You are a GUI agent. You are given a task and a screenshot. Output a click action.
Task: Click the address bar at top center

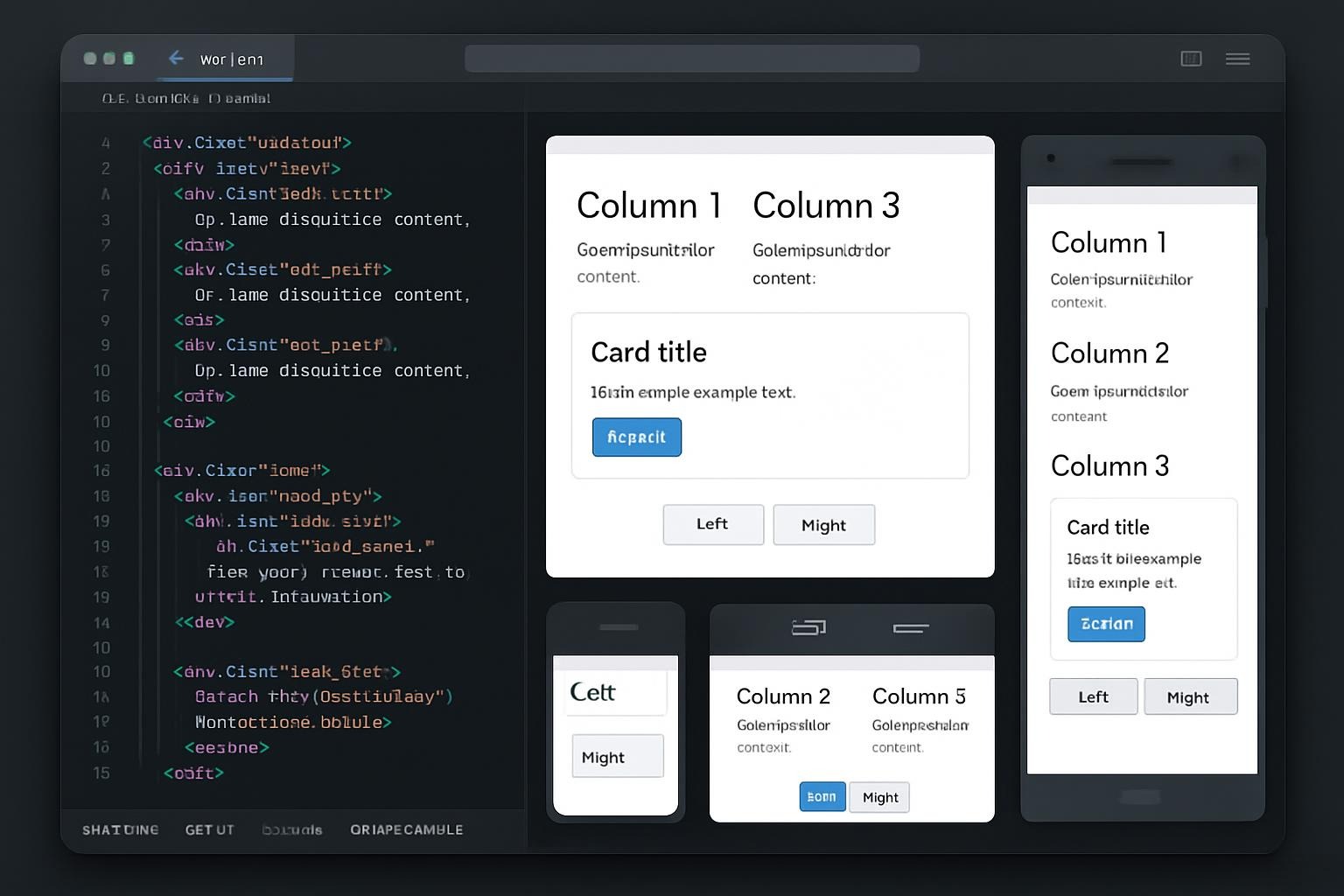691,59
